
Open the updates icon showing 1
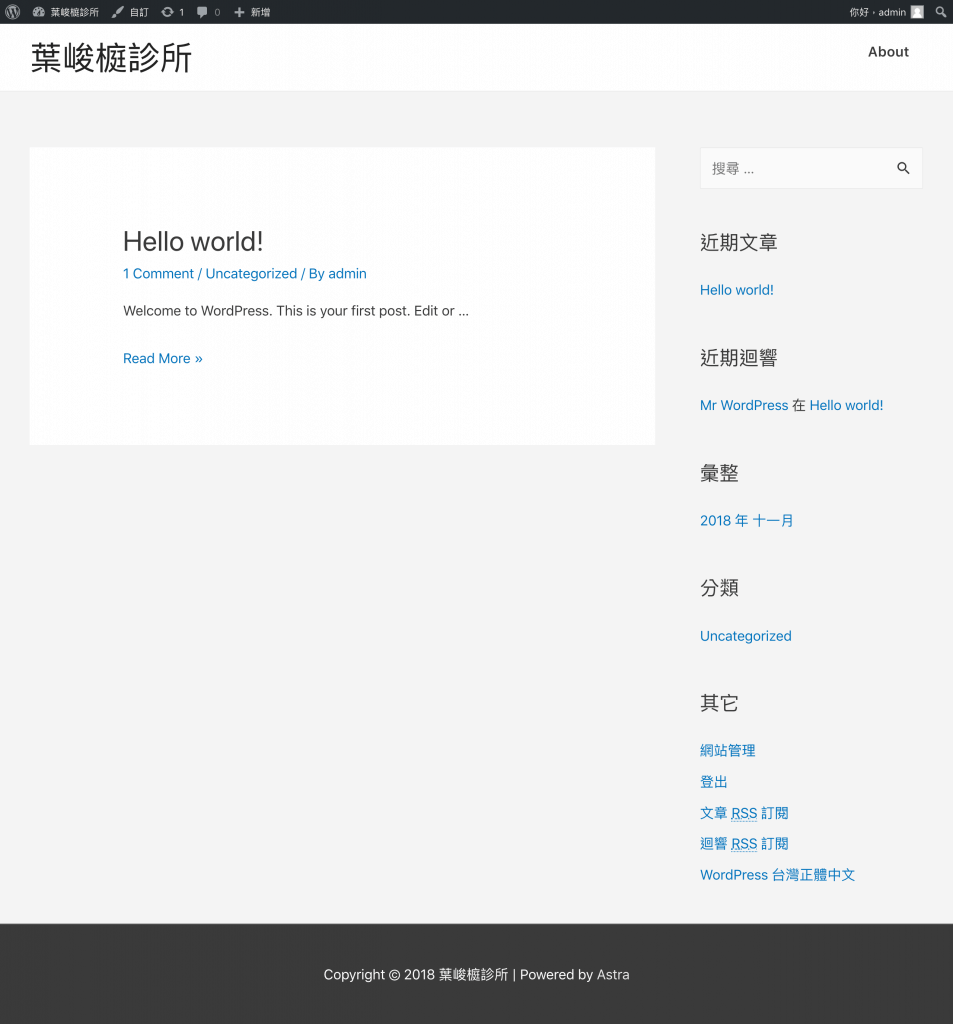pyautogui.click(x=167, y=12)
